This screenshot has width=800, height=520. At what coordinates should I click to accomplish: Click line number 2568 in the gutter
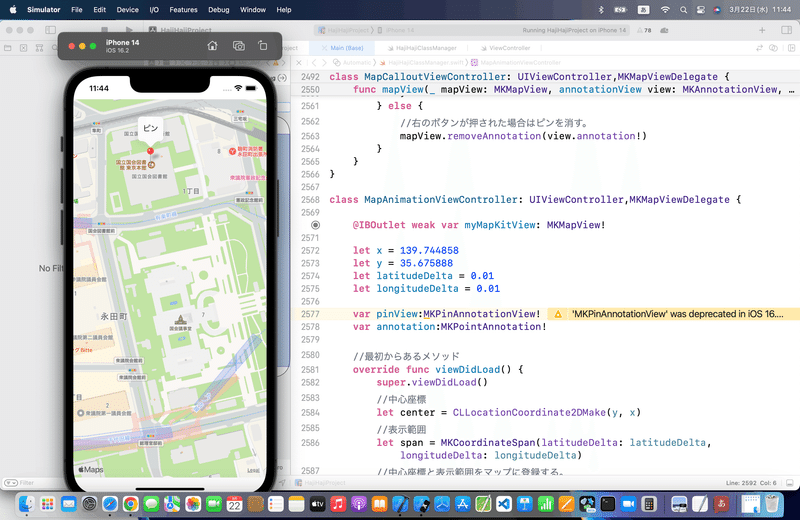coord(310,200)
